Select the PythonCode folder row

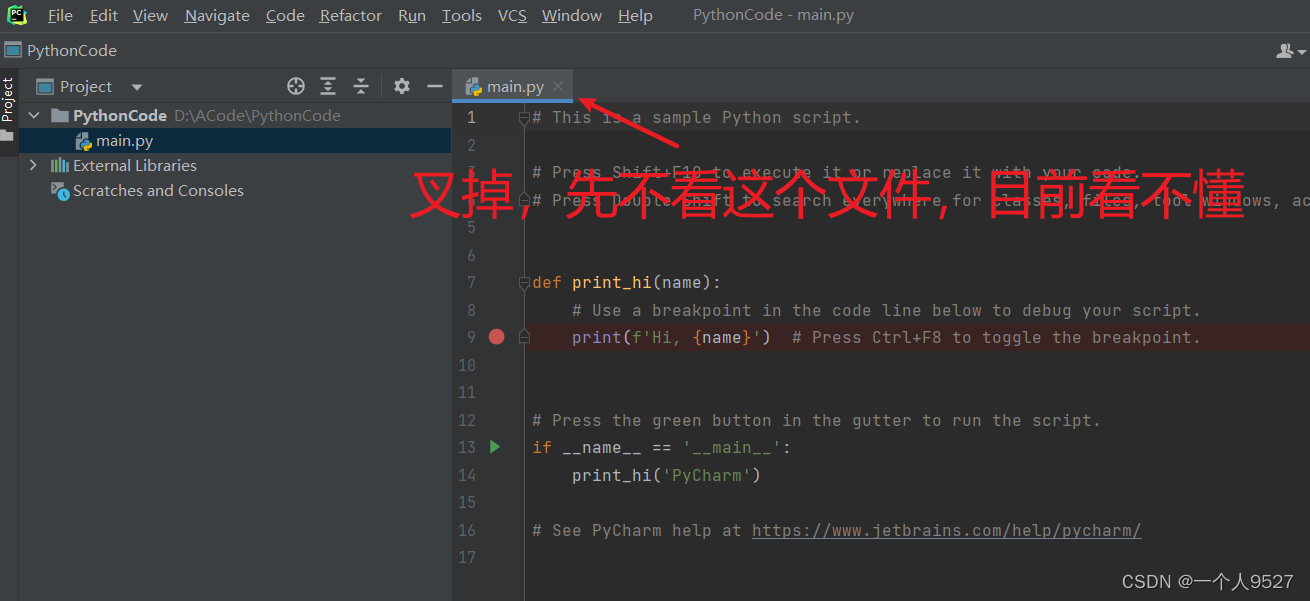tap(235, 115)
